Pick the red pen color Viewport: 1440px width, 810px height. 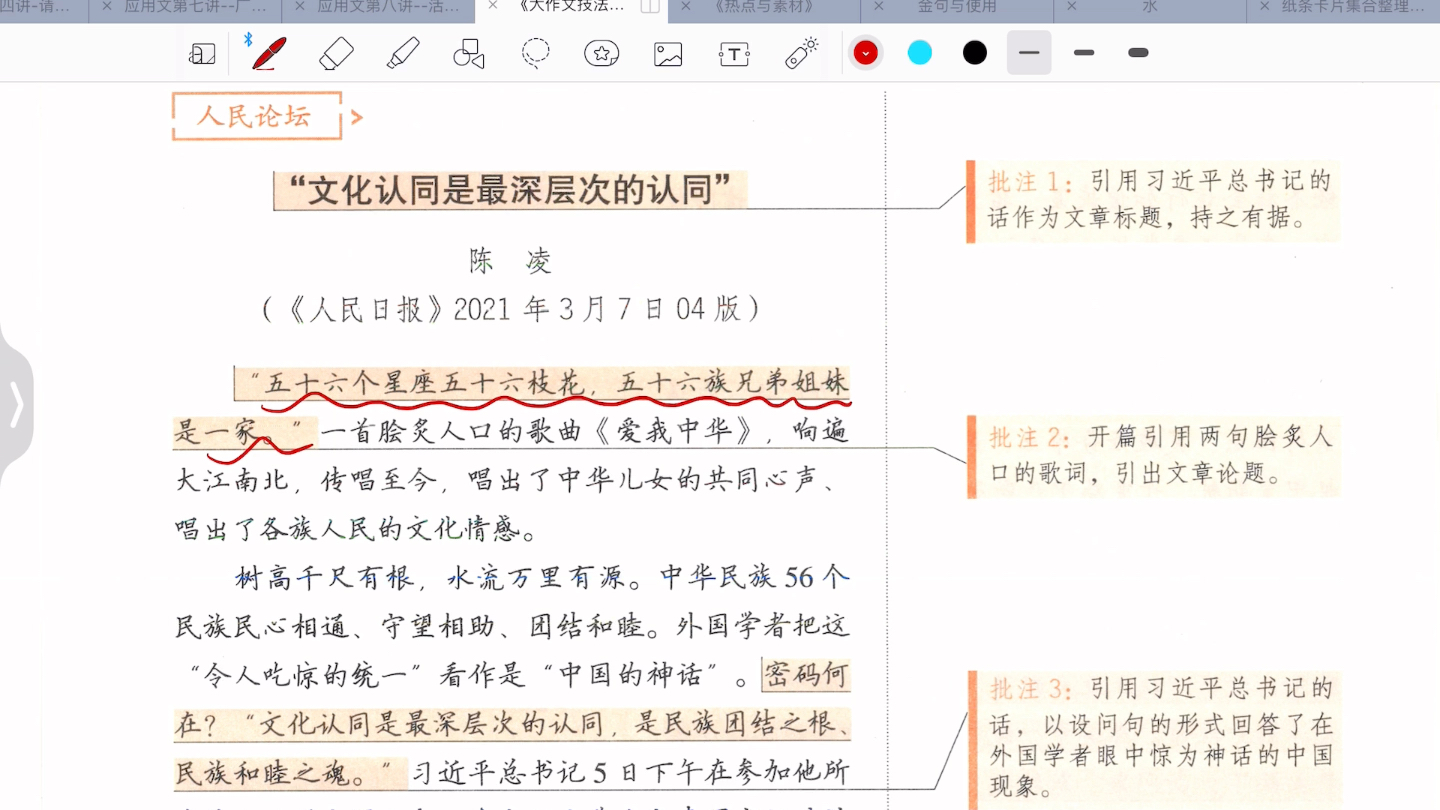tap(866, 53)
